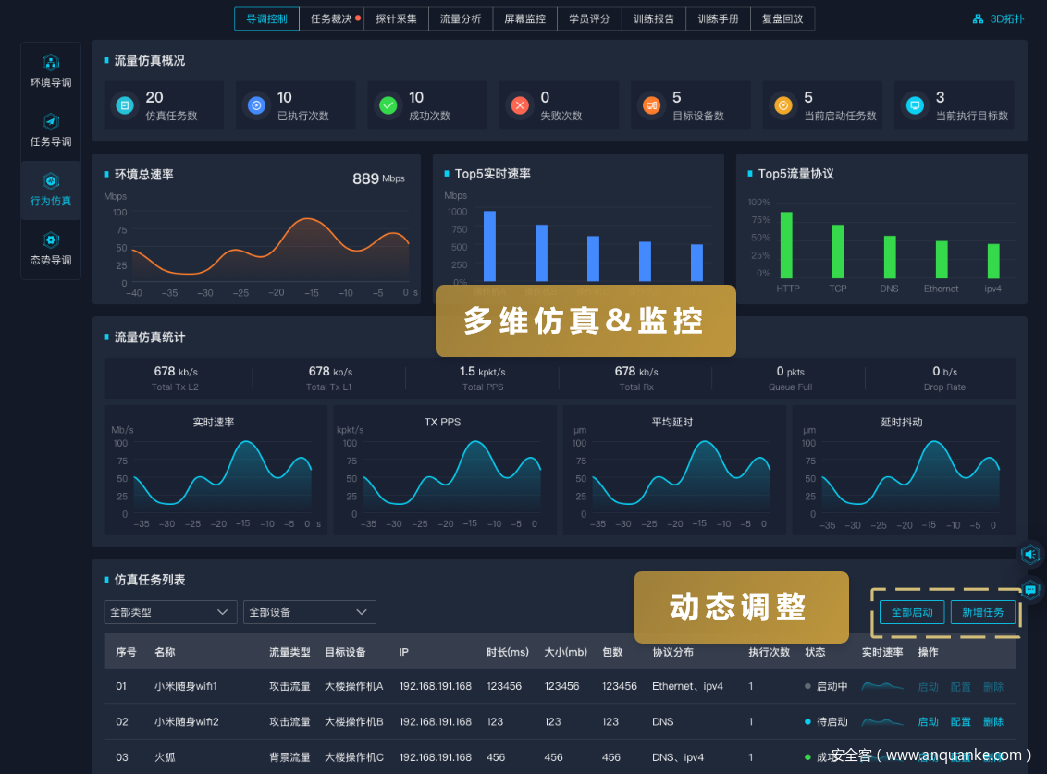Switch to the 流量分析 tab
1047x774 pixels.
click(x=460, y=19)
